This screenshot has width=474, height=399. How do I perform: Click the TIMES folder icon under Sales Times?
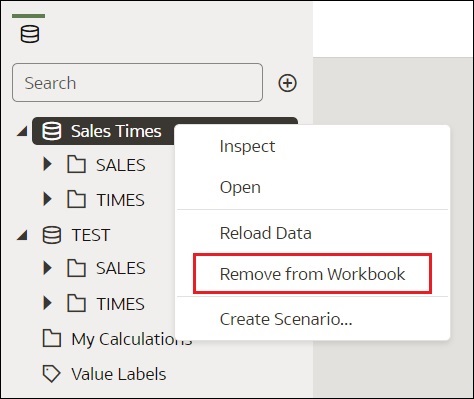pos(76,199)
